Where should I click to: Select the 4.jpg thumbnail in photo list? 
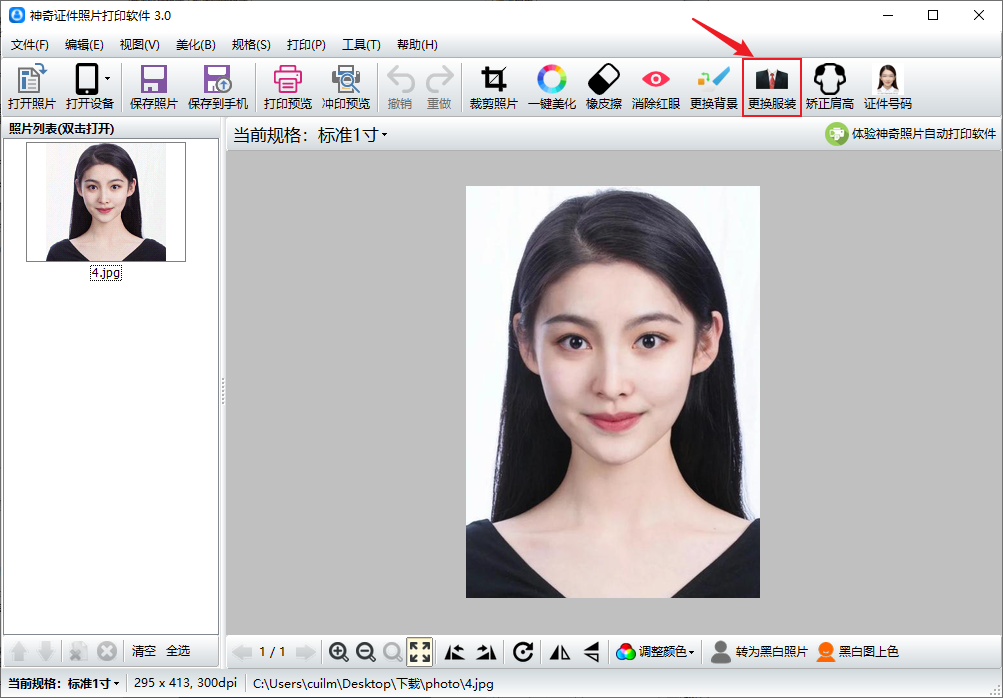pyautogui.click(x=106, y=202)
